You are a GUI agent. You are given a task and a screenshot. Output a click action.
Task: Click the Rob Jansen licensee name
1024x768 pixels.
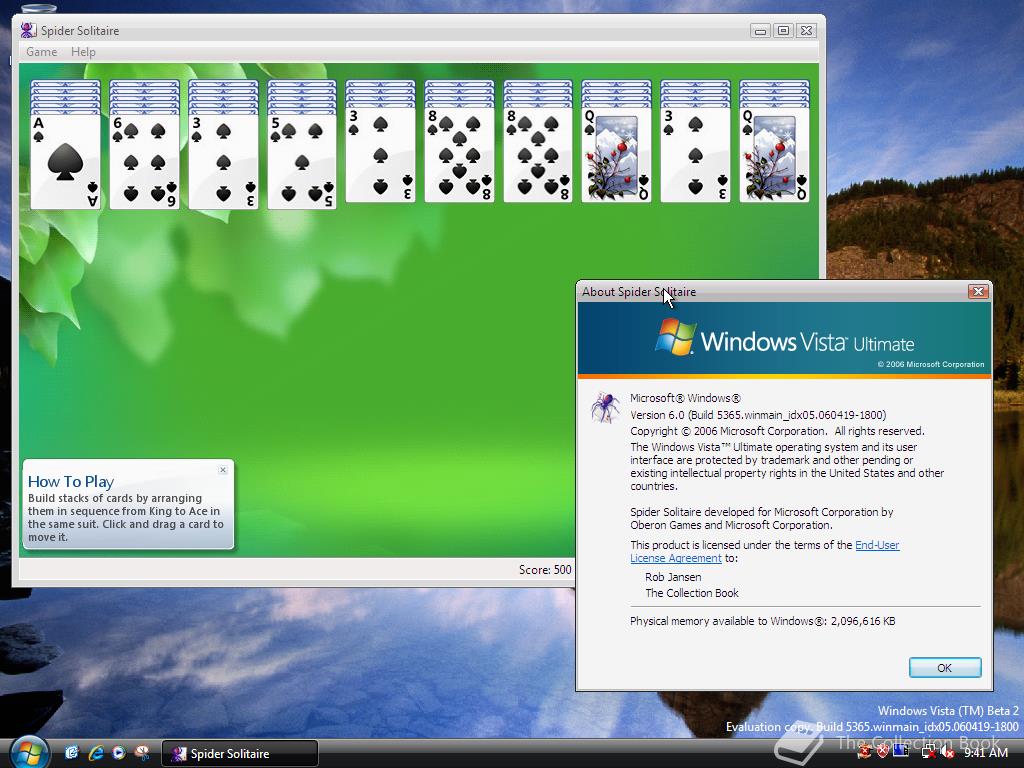[x=673, y=577]
